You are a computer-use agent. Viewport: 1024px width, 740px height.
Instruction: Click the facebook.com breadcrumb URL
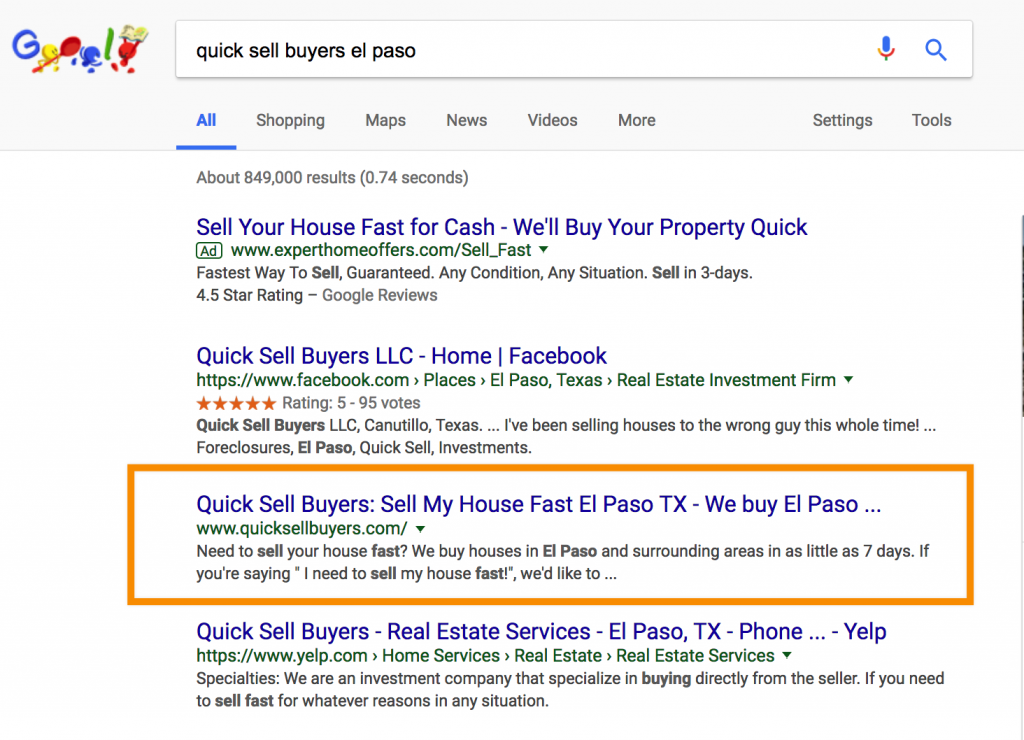coord(516,380)
